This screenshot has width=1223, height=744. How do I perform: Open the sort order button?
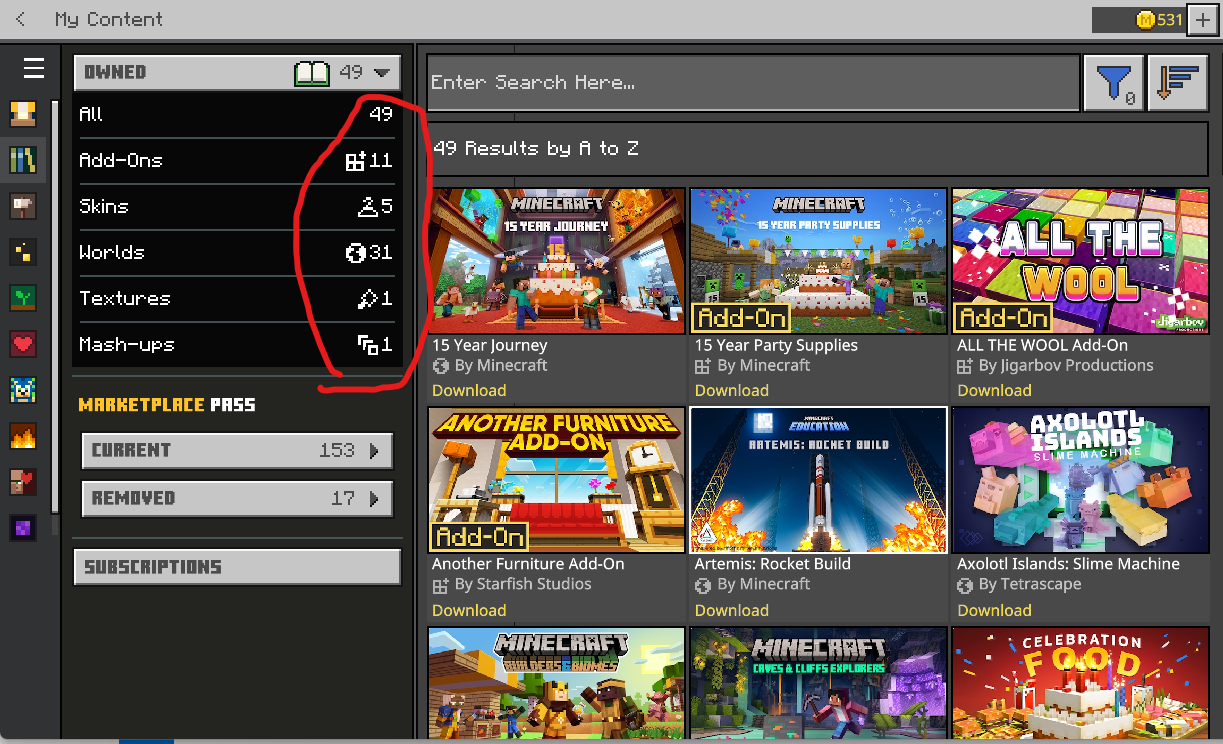pos(1179,83)
